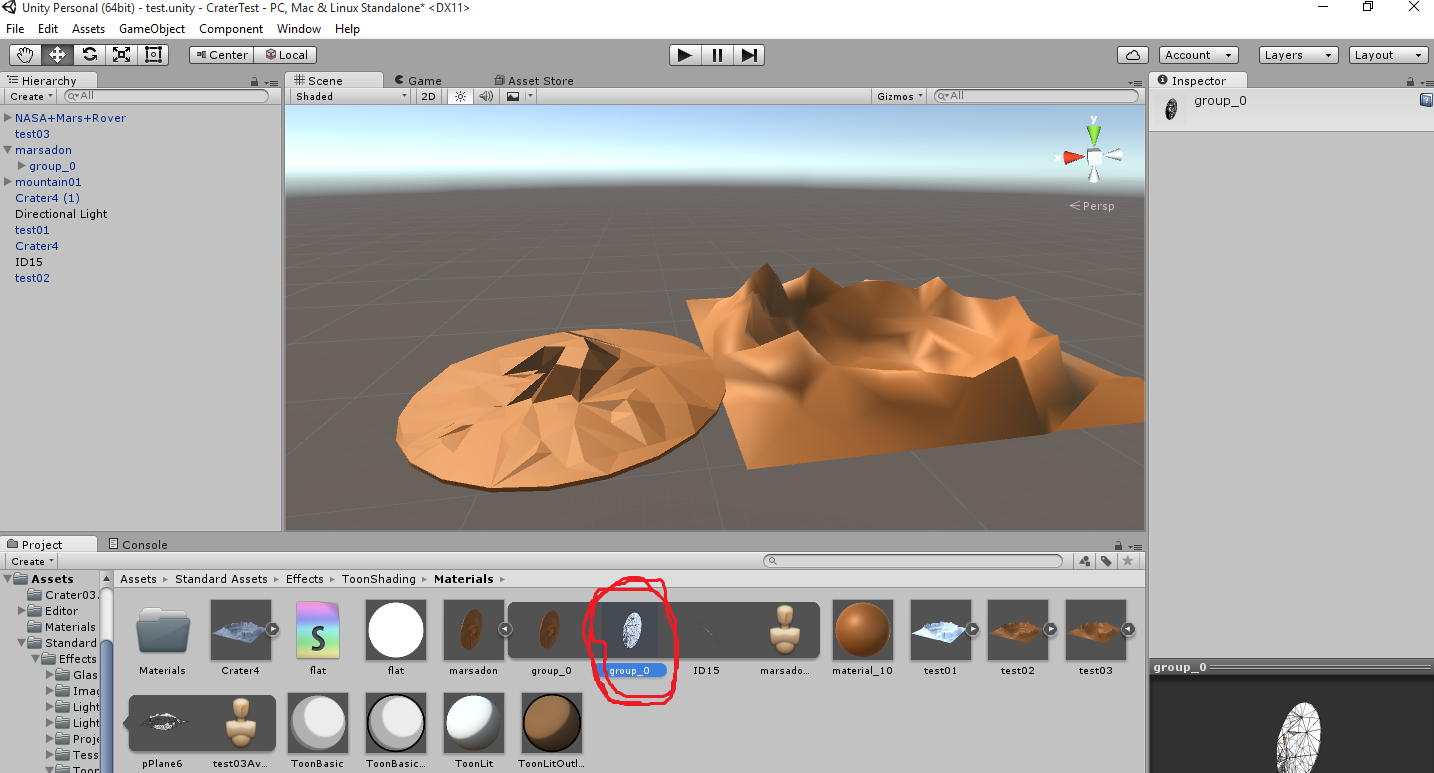The width and height of the screenshot is (1434, 773).
Task: Open the Window menu
Action: [x=299, y=29]
